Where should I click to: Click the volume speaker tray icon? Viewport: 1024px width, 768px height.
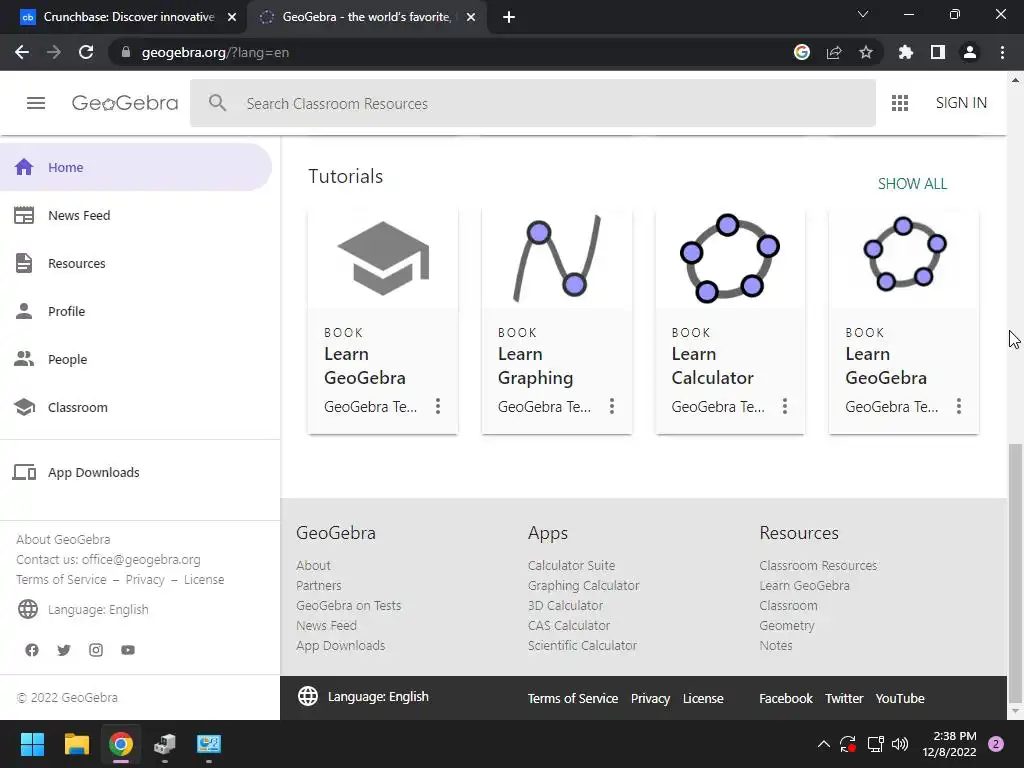(900, 744)
